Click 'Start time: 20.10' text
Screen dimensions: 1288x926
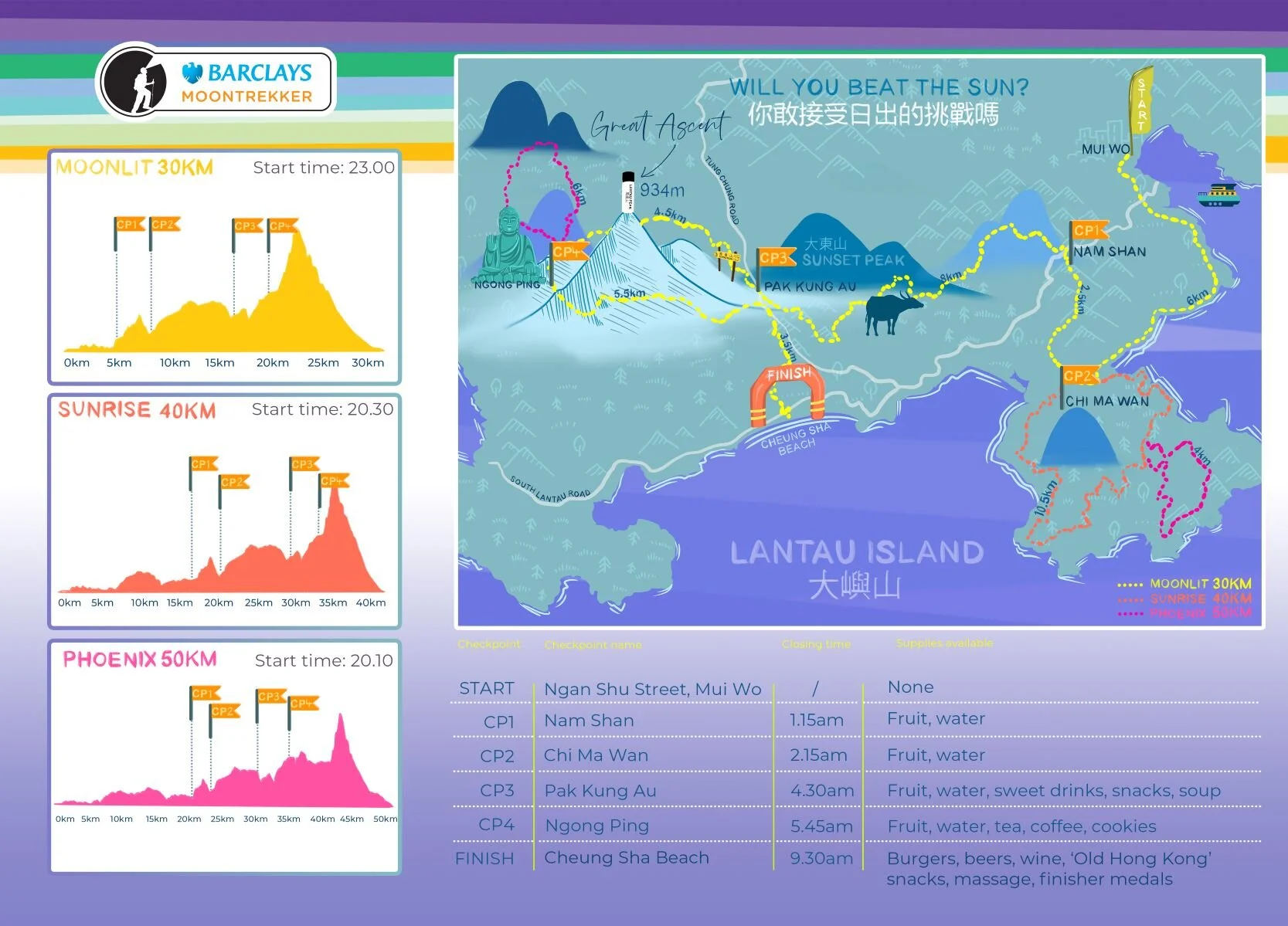[325, 660]
